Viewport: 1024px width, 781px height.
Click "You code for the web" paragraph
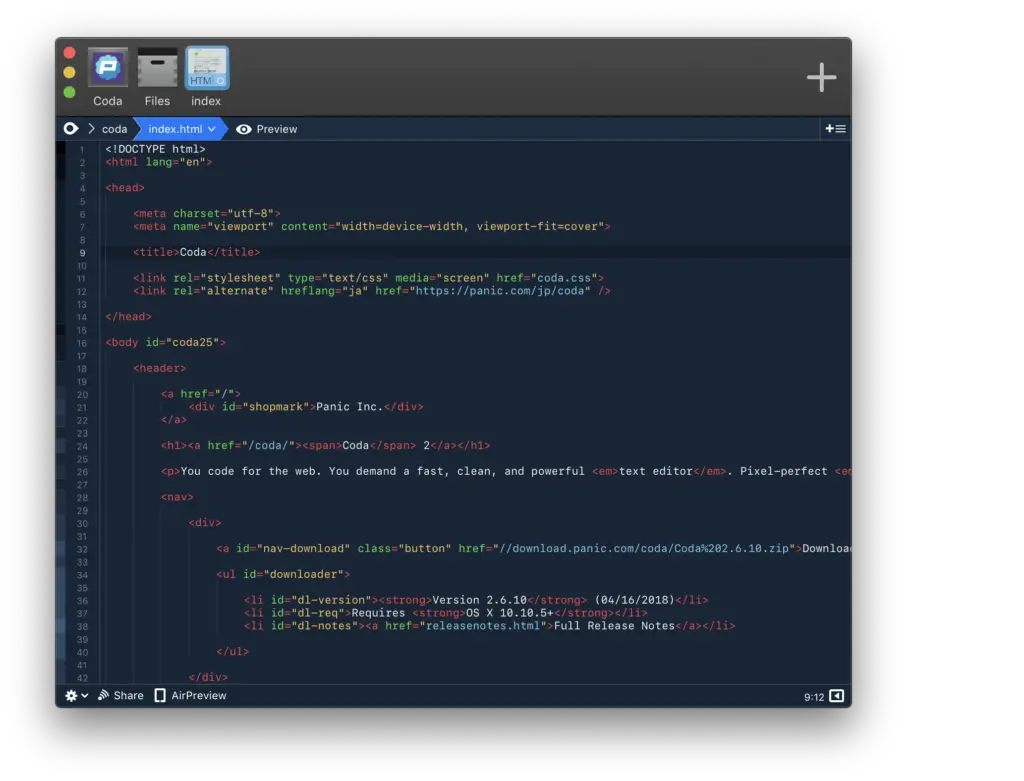tap(506, 471)
